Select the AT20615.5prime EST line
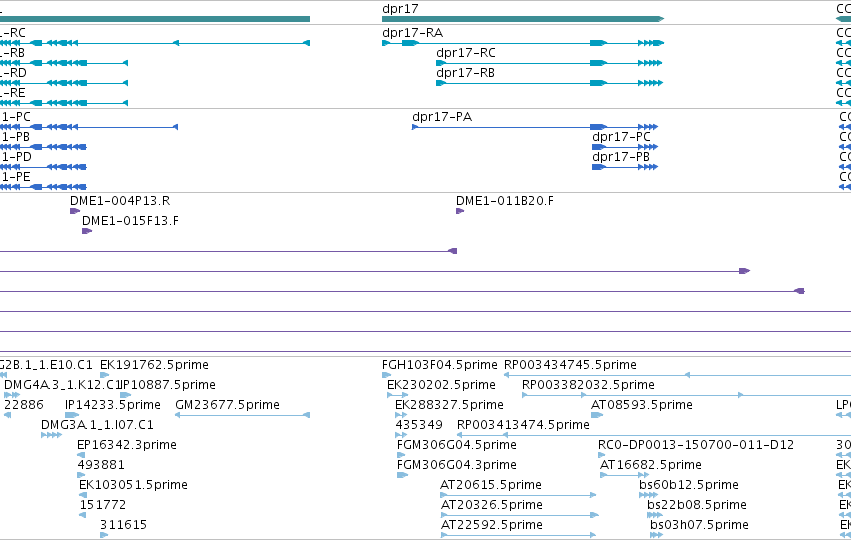 click(x=518, y=495)
